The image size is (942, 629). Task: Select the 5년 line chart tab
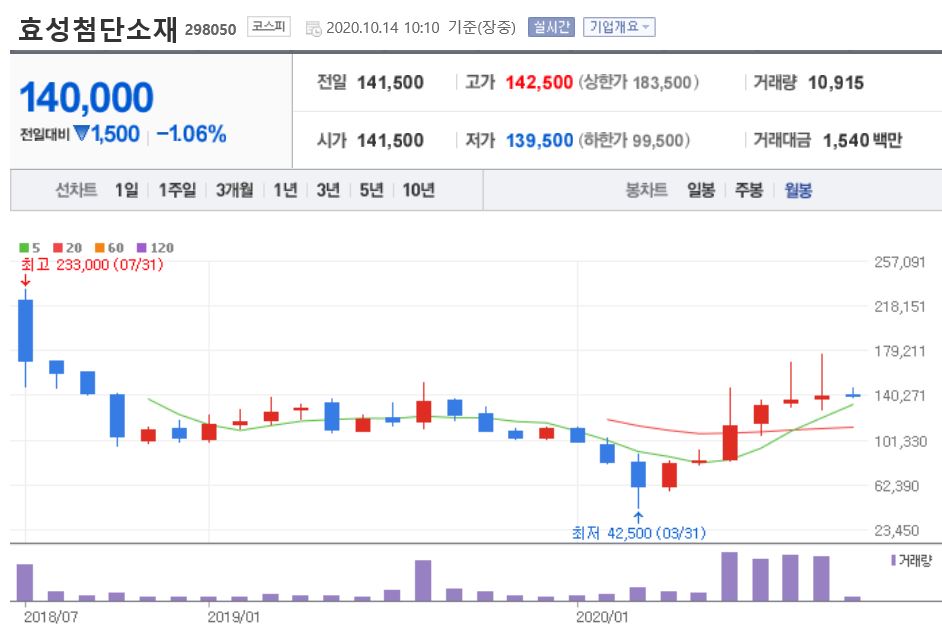tap(371, 190)
